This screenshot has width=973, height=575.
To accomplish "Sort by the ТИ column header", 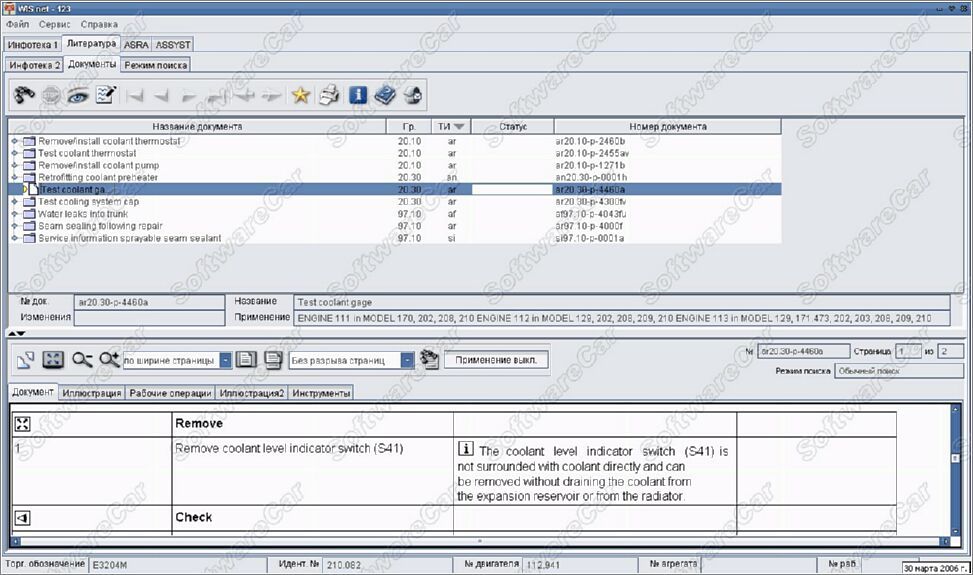I will pos(451,127).
